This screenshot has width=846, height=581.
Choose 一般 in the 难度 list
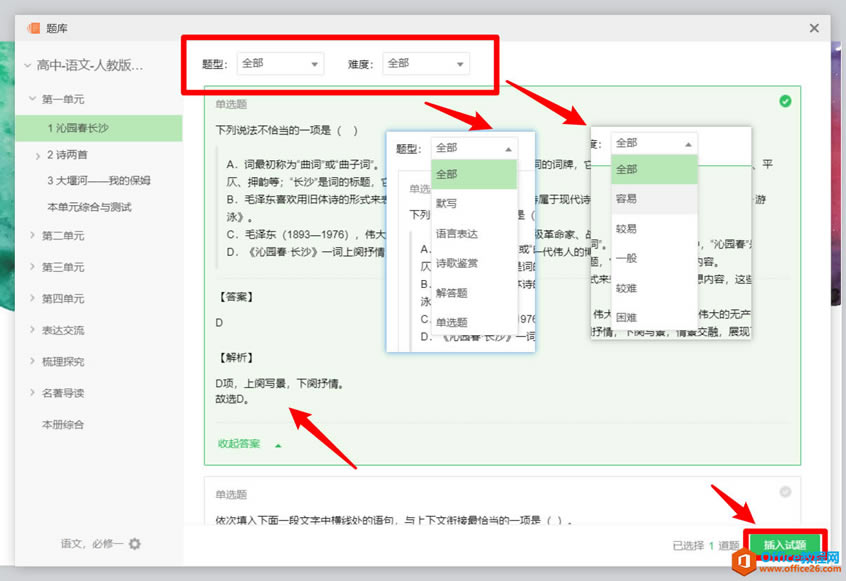tap(654, 258)
